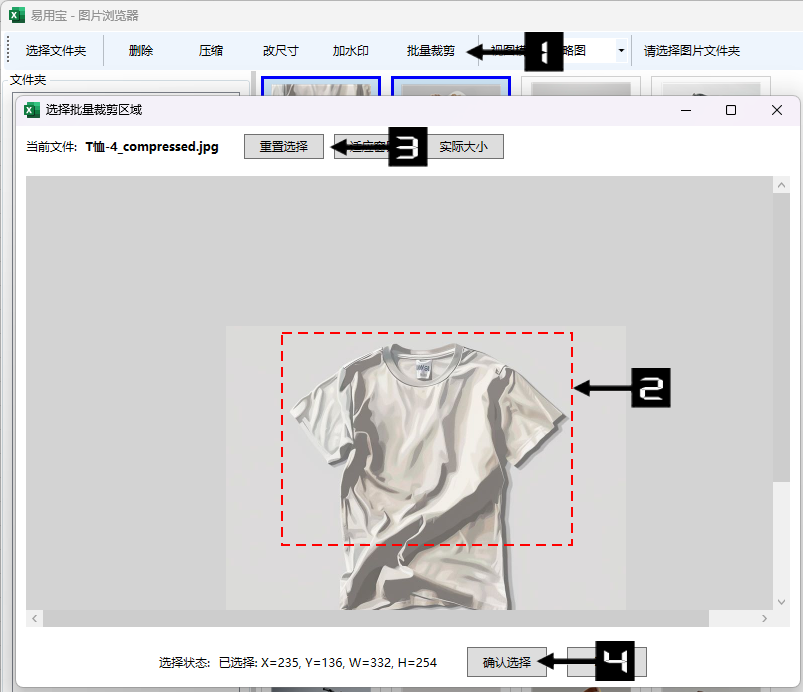Image resolution: width=803 pixels, height=692 pixels.
Task: Click the preview vertical scrollbar down arrow
Action: tap(782, 602)
